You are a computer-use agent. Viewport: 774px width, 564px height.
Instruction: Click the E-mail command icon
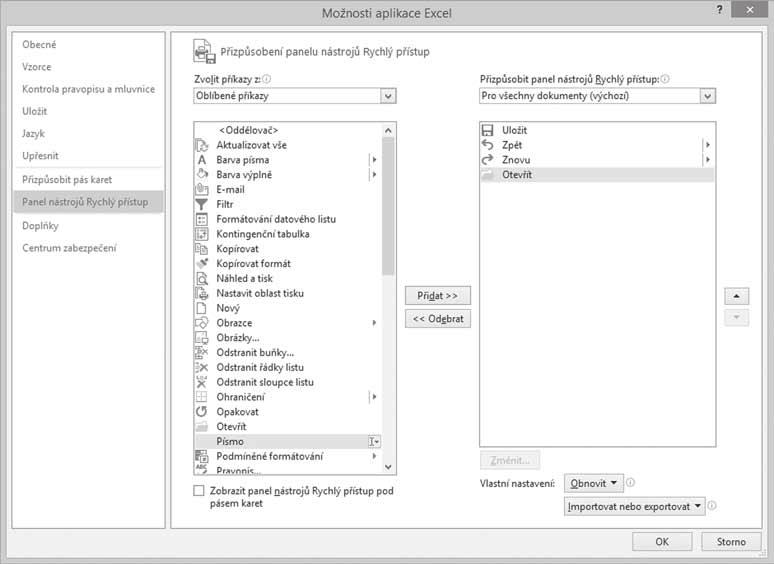202,189
